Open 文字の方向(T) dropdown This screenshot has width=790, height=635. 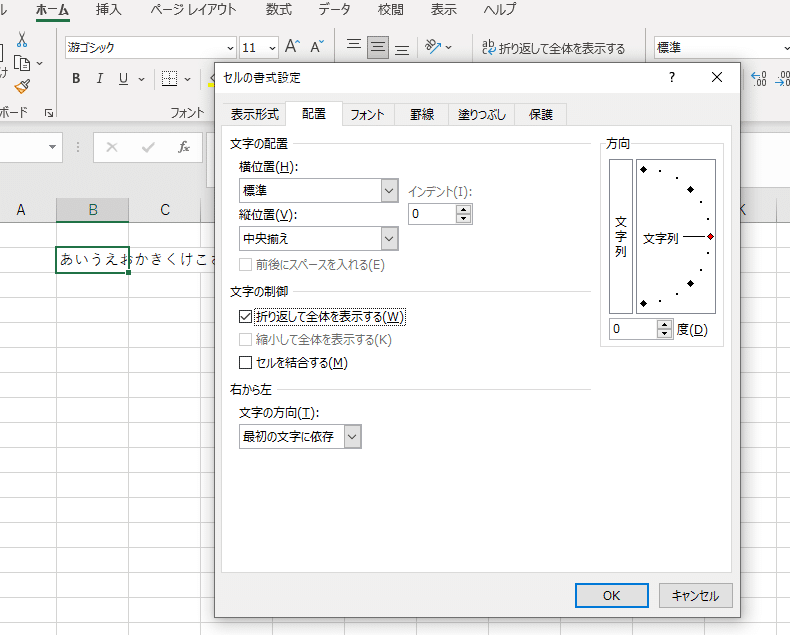point(352,436)
